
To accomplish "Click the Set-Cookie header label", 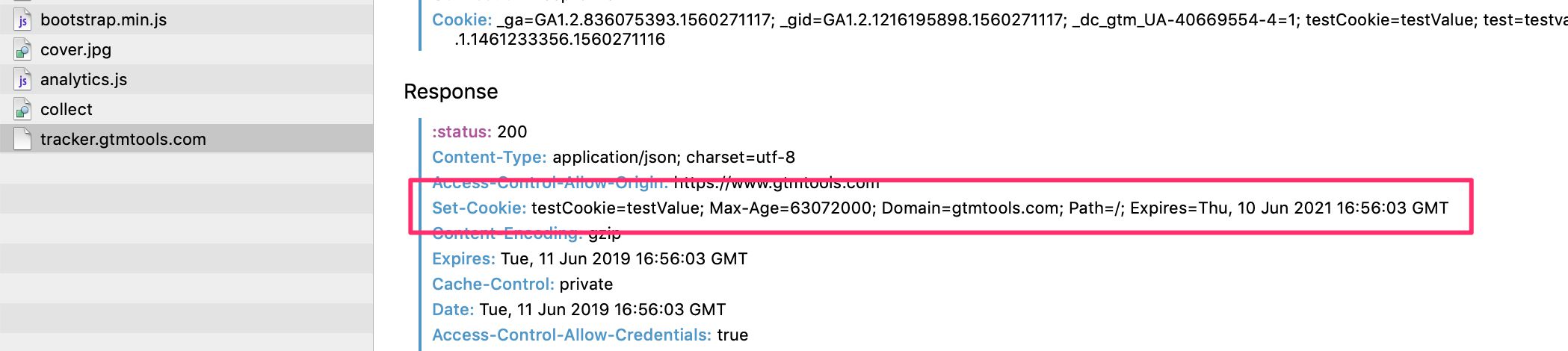I will tap(479, 208).
